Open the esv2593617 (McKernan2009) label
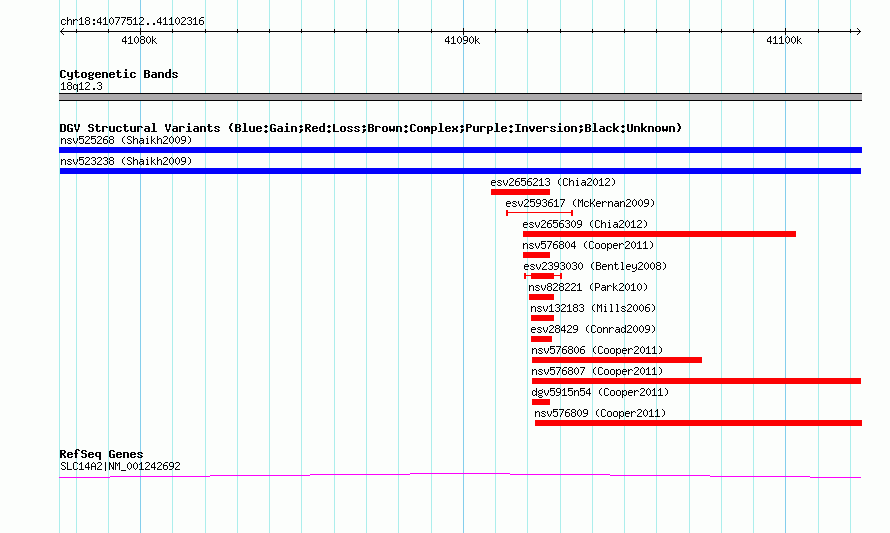Viewport: 890px width, 533px height. (x=580, y=203)
